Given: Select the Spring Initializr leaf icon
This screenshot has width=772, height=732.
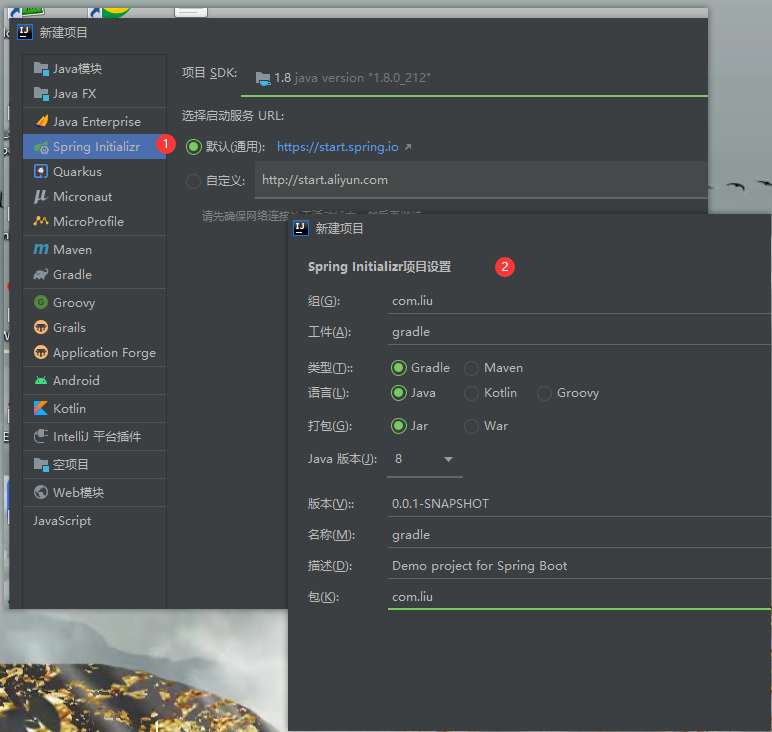Looking at the screenshot, I should pos(41,147).
